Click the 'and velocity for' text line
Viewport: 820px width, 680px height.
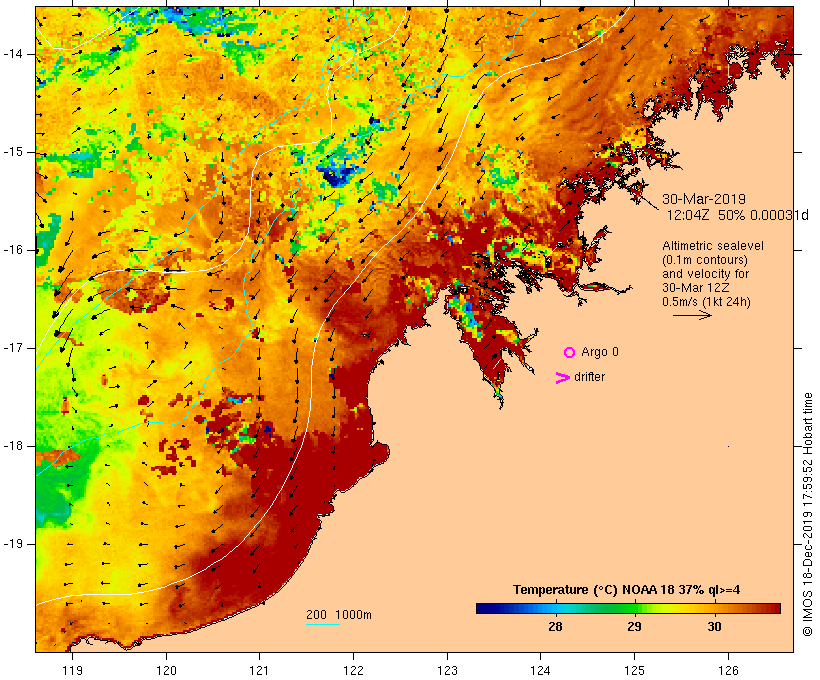point(705,274)
